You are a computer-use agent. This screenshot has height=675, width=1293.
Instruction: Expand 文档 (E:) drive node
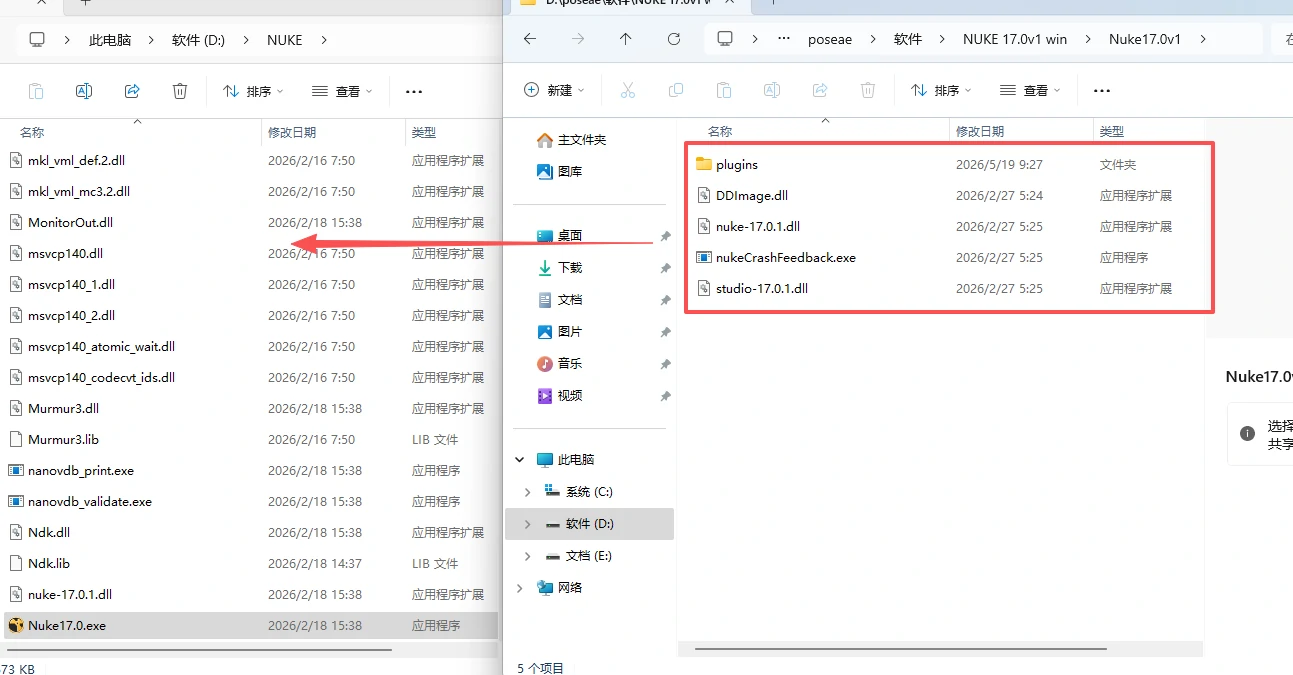point(528,555)
